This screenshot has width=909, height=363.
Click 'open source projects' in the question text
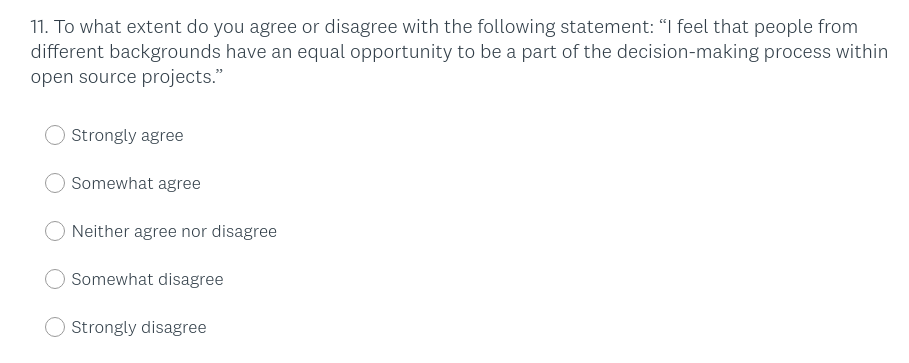coord(122,77)
